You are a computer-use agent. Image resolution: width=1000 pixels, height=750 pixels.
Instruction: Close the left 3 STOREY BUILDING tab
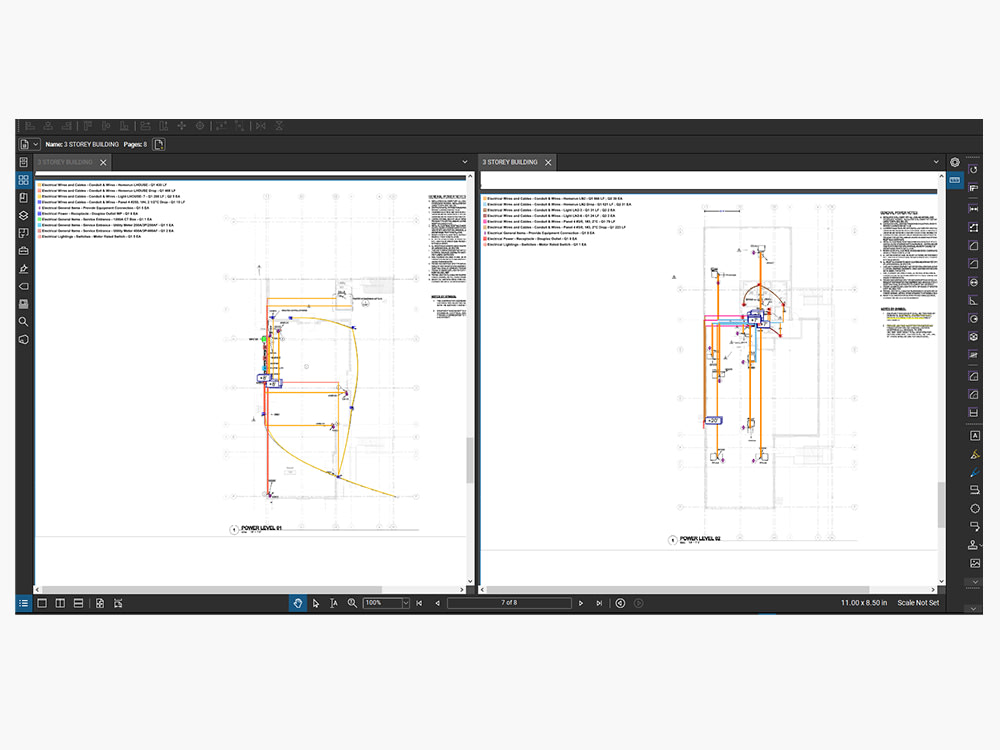[x=103, y=163]
